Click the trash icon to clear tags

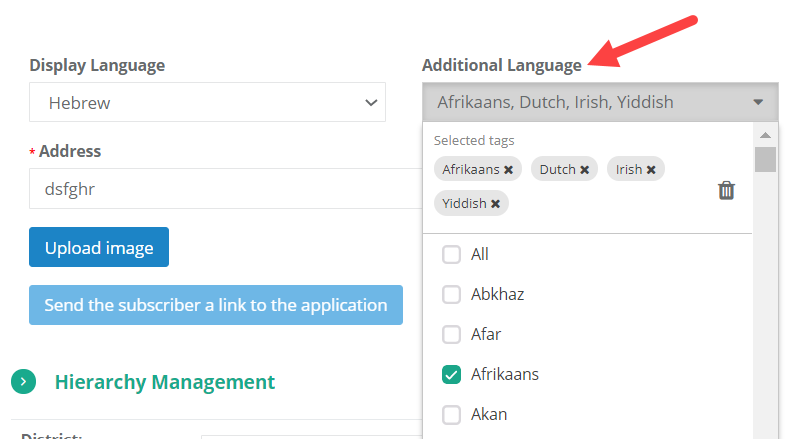pos(727,190)
